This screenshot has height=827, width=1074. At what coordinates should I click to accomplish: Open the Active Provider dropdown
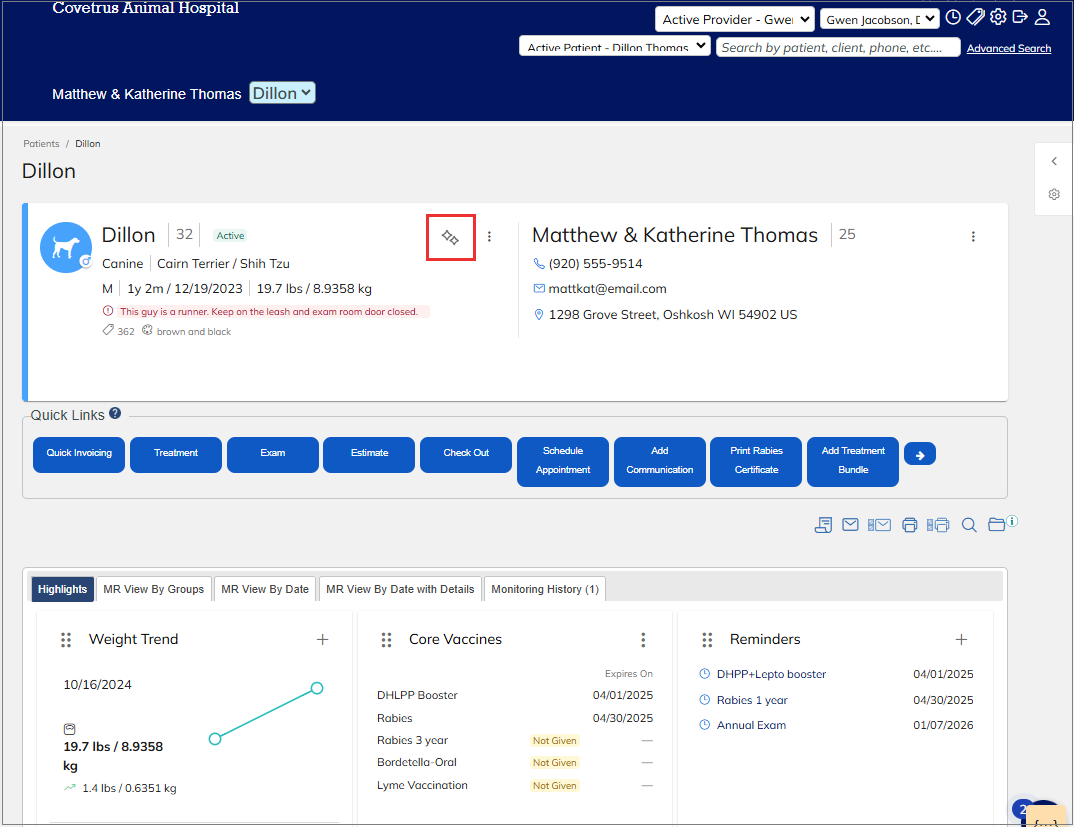point(734,19)
